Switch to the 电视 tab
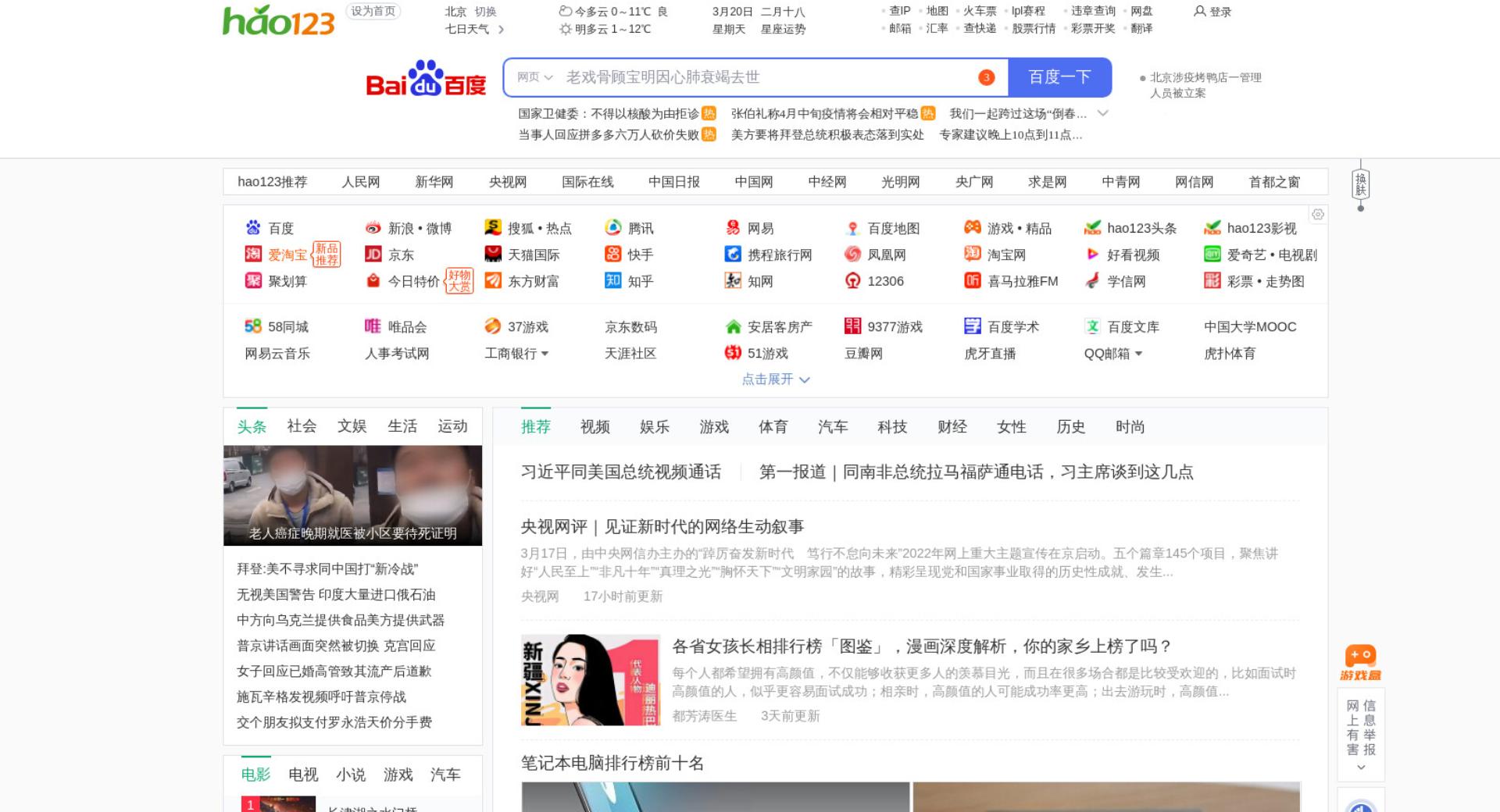This screenshot has width=1500, height=812. coord(303,775)
